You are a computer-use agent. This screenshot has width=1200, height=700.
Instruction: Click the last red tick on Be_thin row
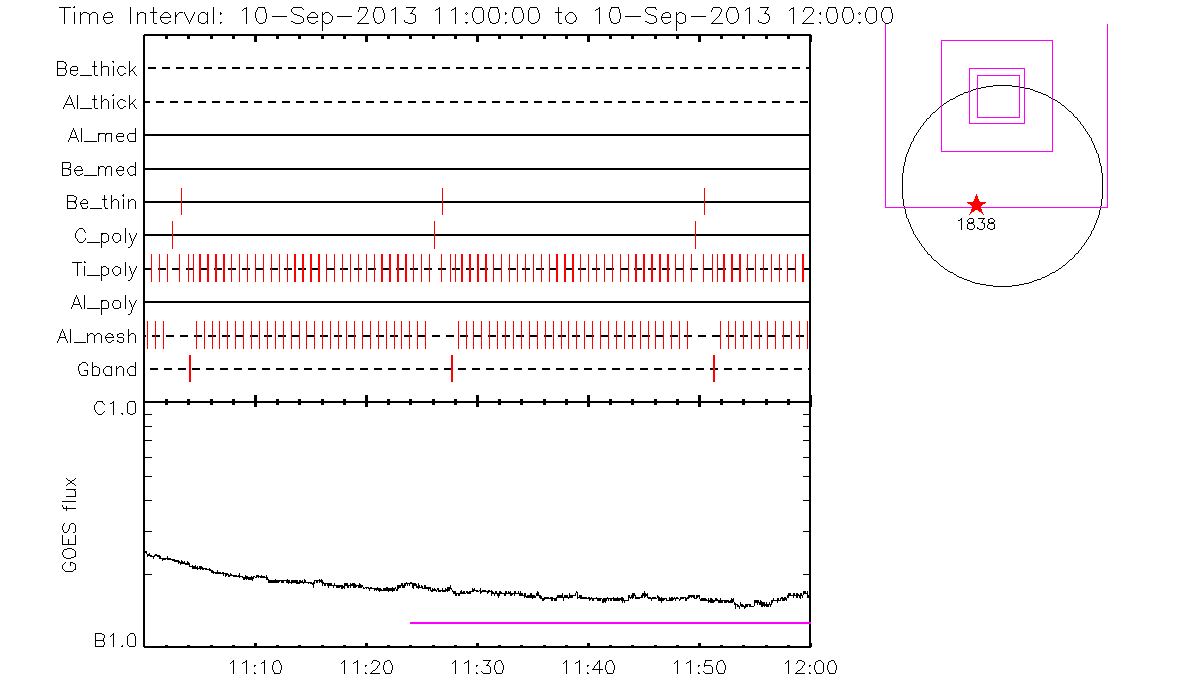[704, 201]
